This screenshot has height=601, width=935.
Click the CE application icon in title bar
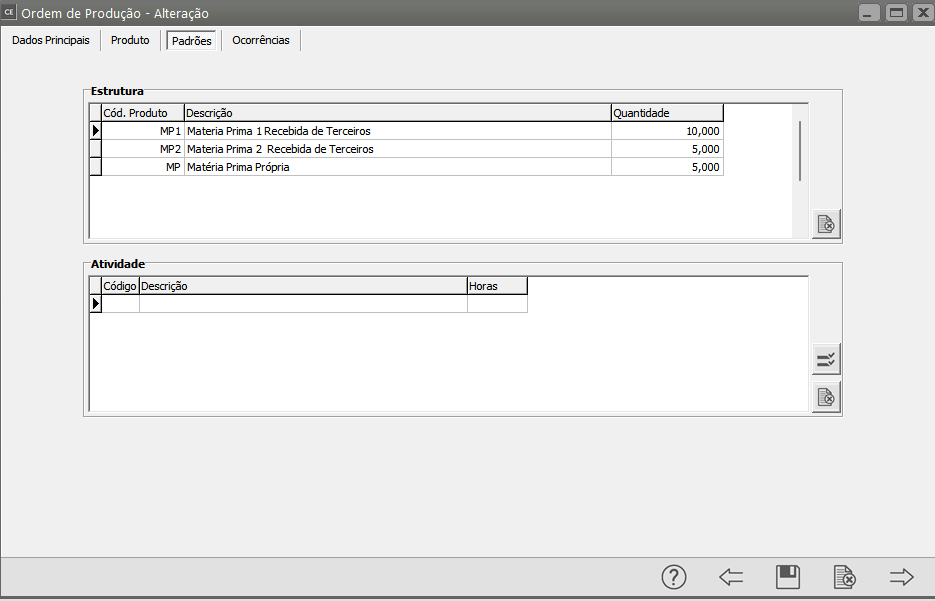click(10, 13)
